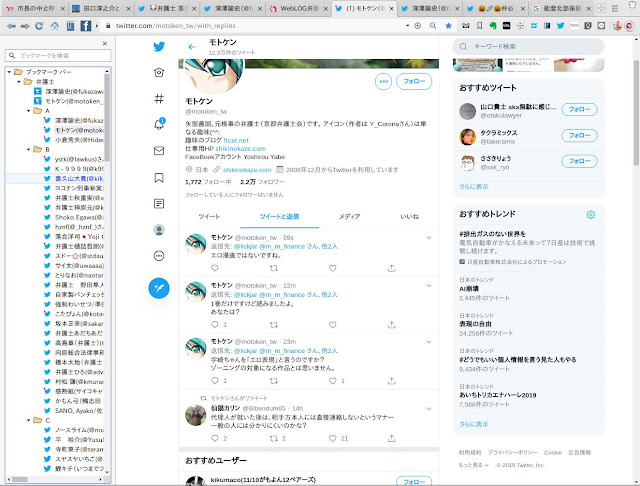
Task: Click the bookmarks panel horizontal scrollbar
Action: pyautogui.click(x=20, y=479)
